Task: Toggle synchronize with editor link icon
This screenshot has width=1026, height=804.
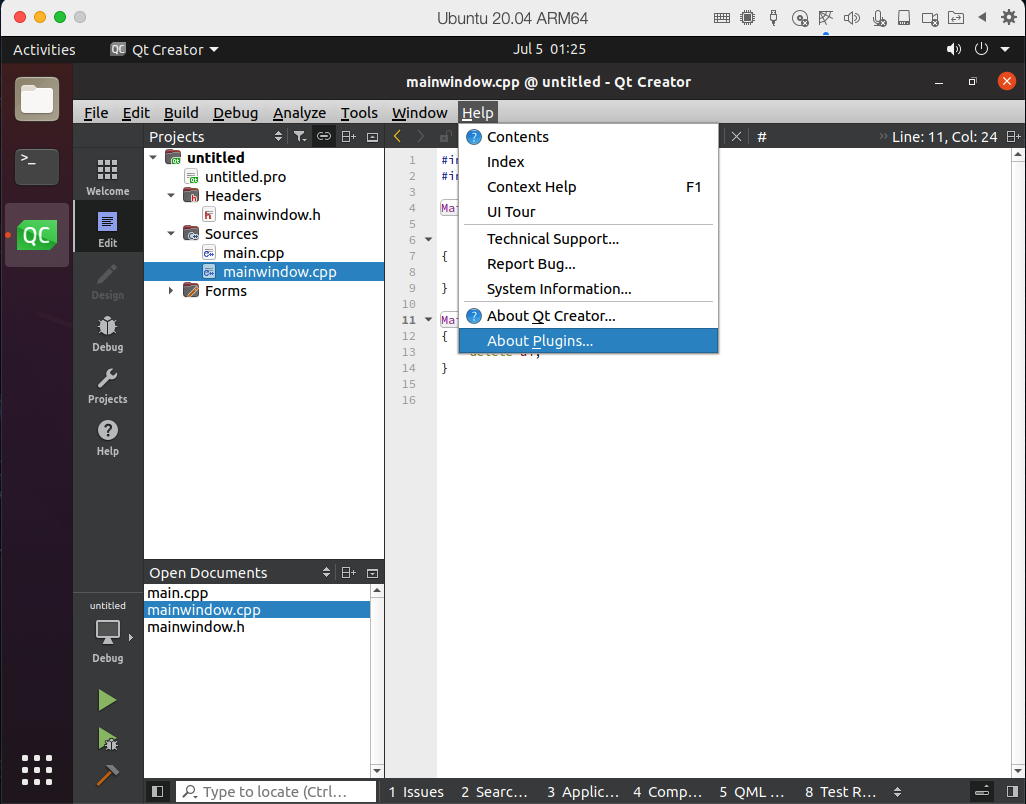Action: (324, 137)
